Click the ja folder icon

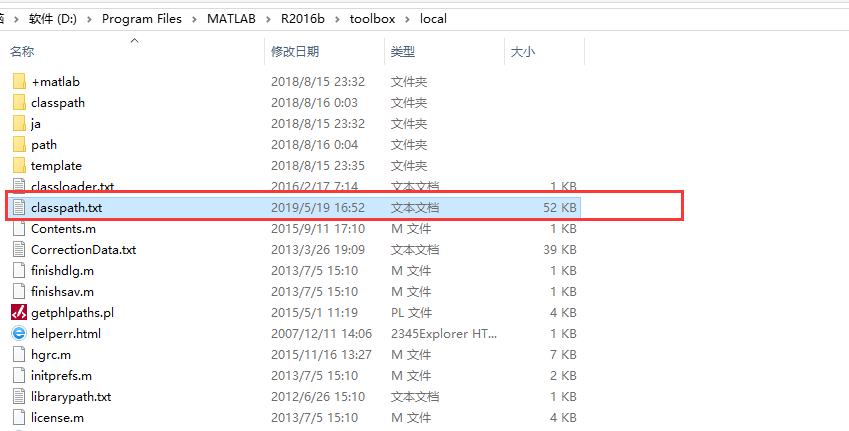(19, 124)
